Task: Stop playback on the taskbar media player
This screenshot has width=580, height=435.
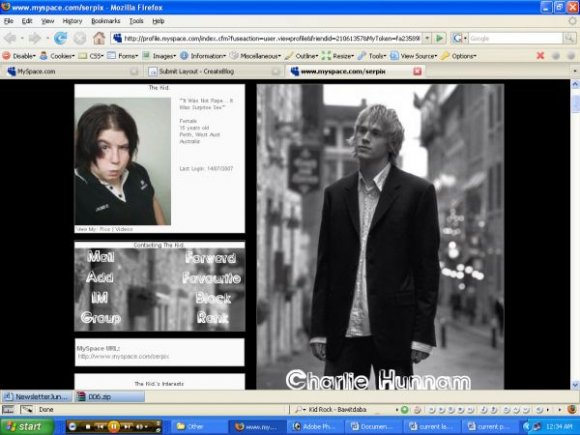Action: click(x=88, y=426)
